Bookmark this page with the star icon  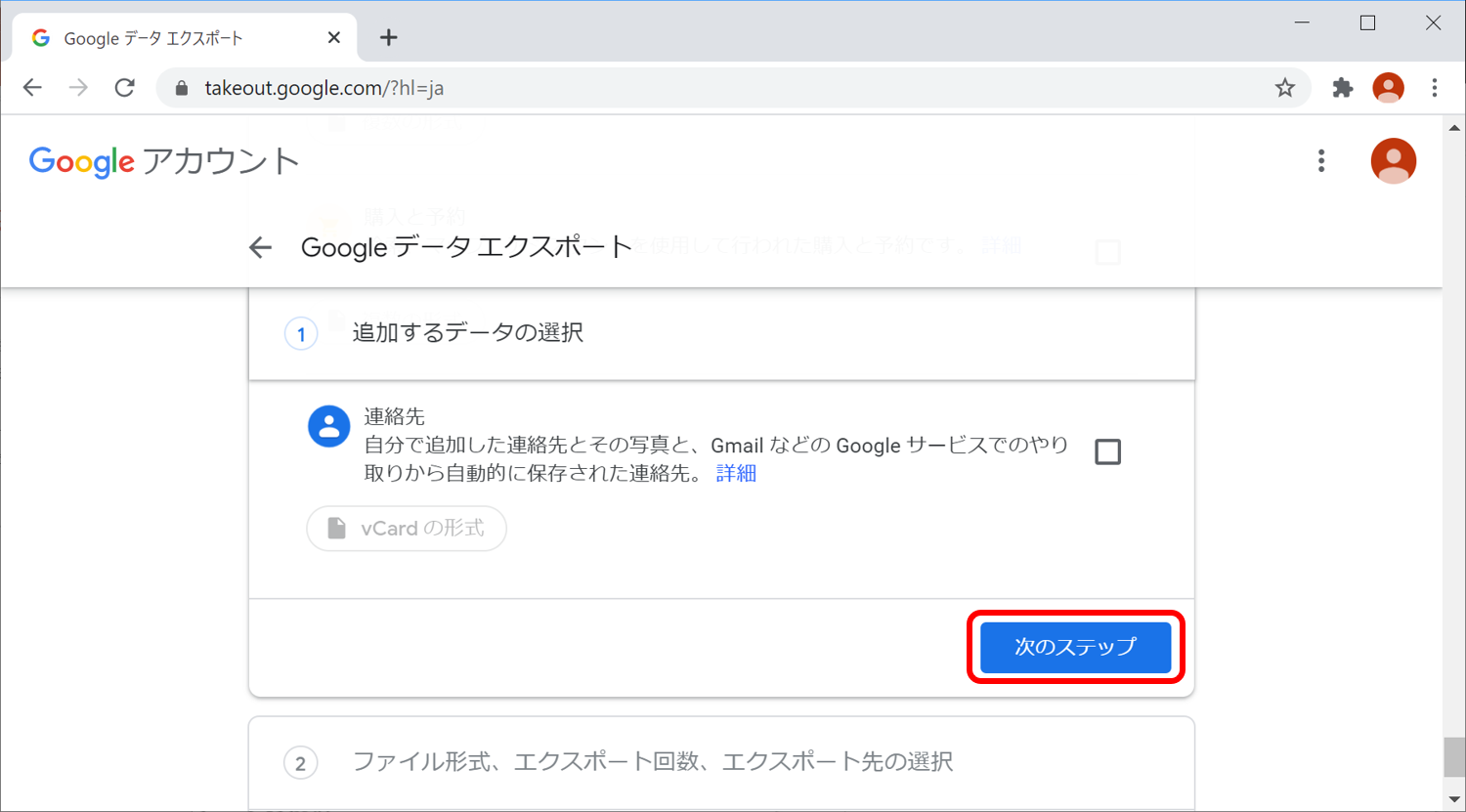pyautogui.click(x=1285, y=88)
